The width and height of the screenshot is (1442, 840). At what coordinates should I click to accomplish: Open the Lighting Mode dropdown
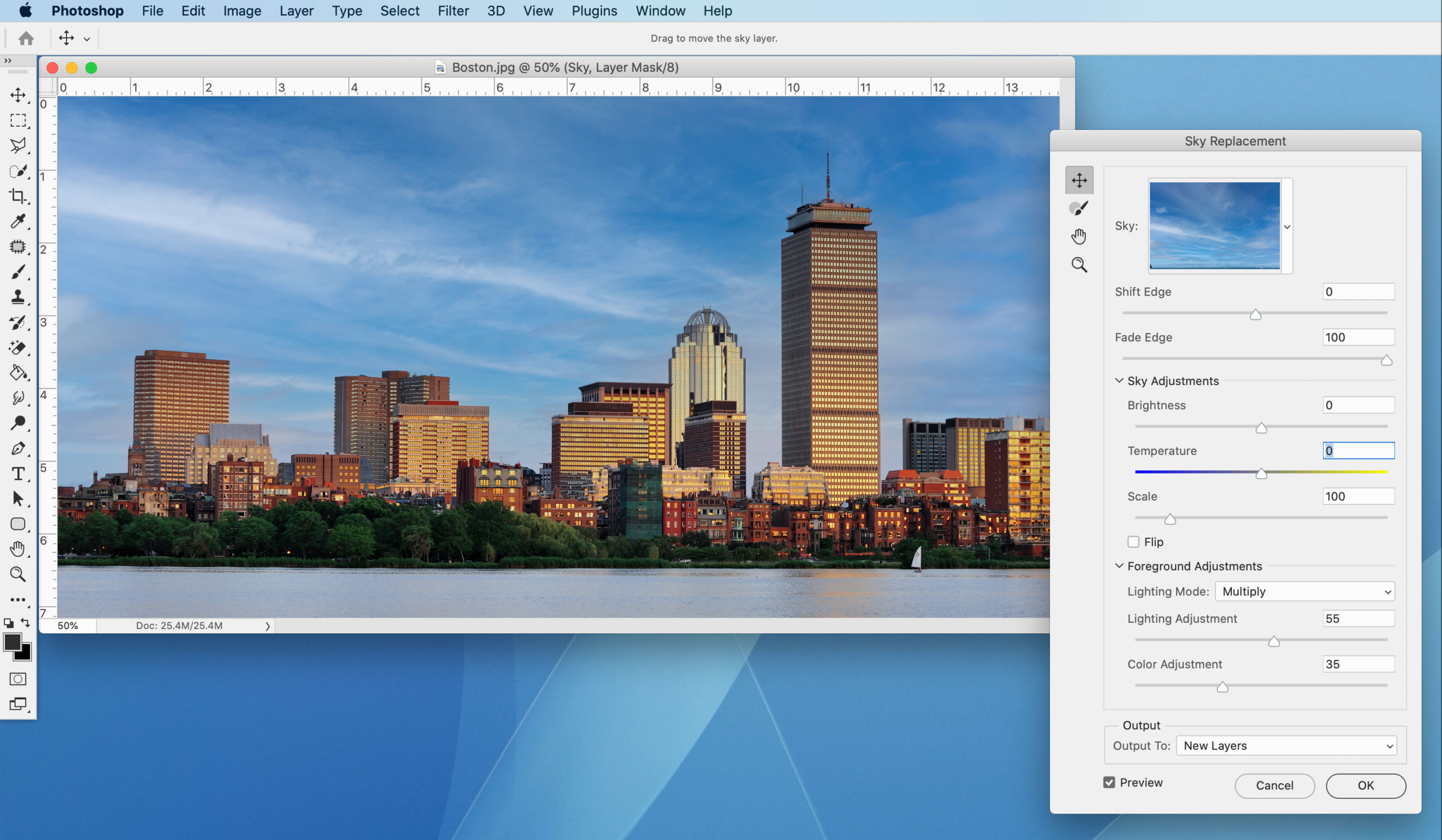click(x=1305, y=591)
